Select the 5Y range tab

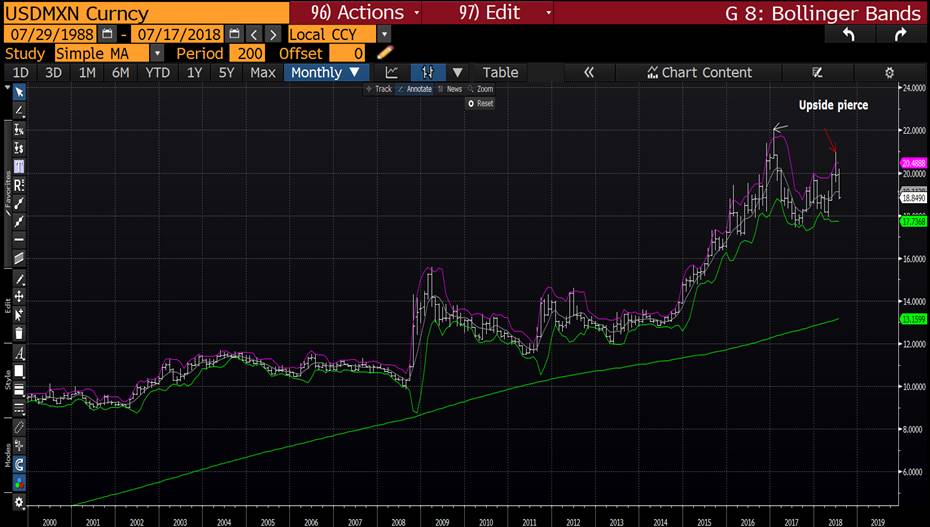(227, 72)
